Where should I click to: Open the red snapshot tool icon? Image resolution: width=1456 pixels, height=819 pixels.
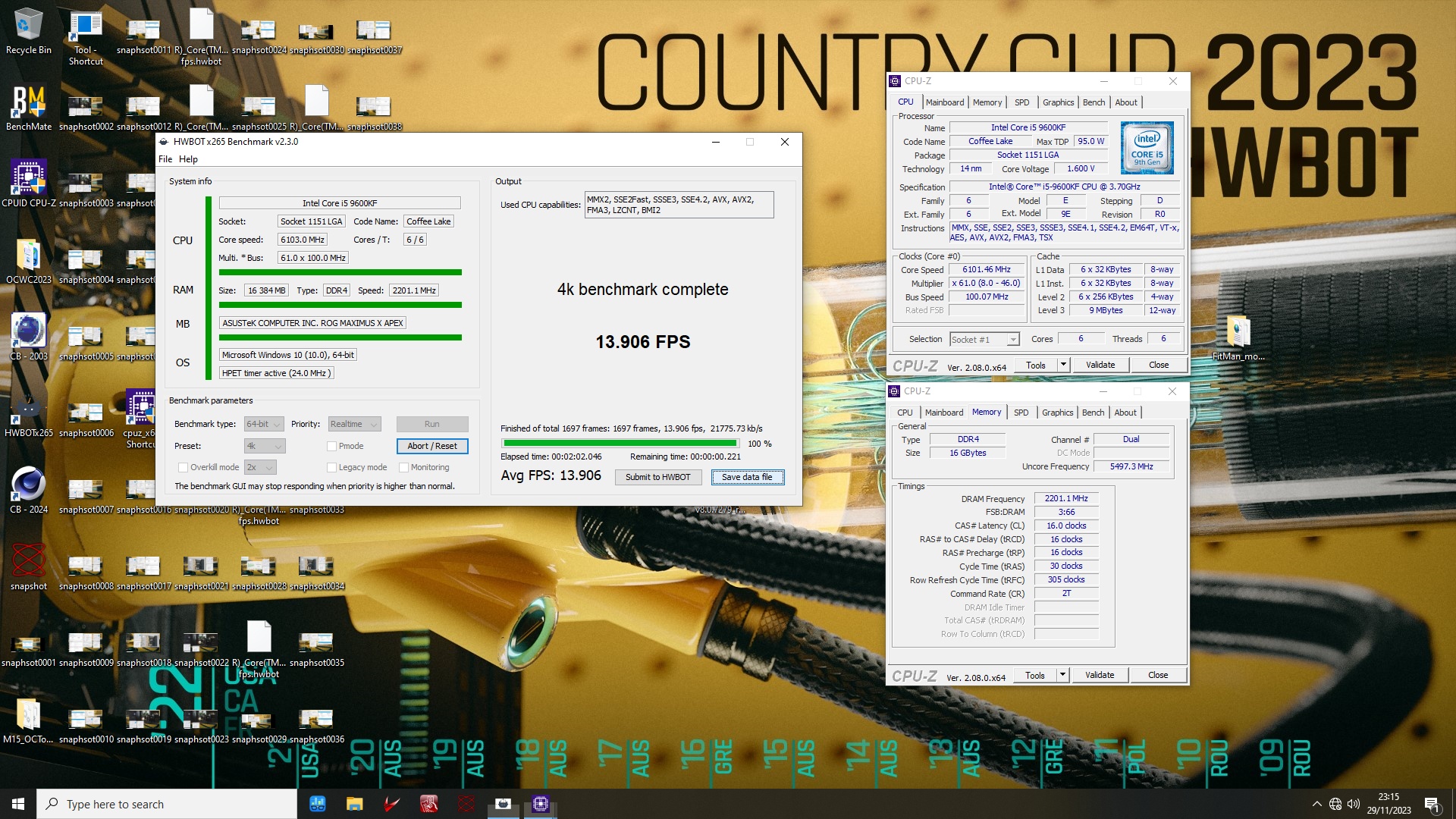29,567
